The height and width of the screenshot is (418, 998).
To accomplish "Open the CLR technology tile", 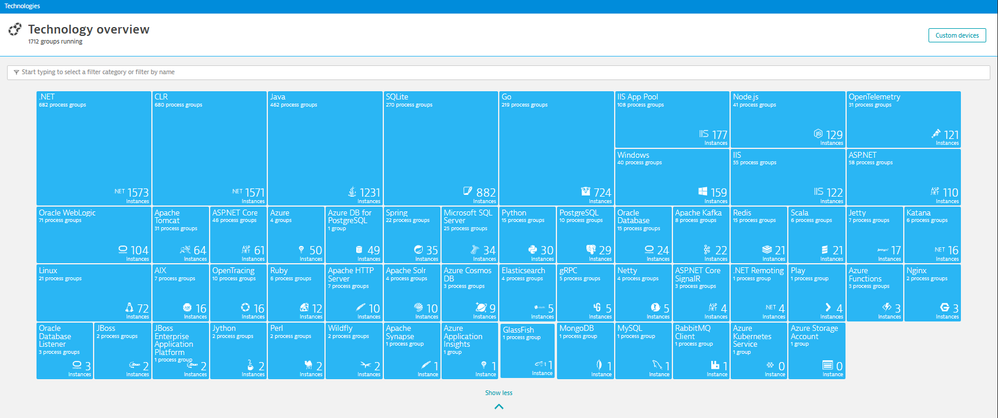I will click(x=209, y=148).
